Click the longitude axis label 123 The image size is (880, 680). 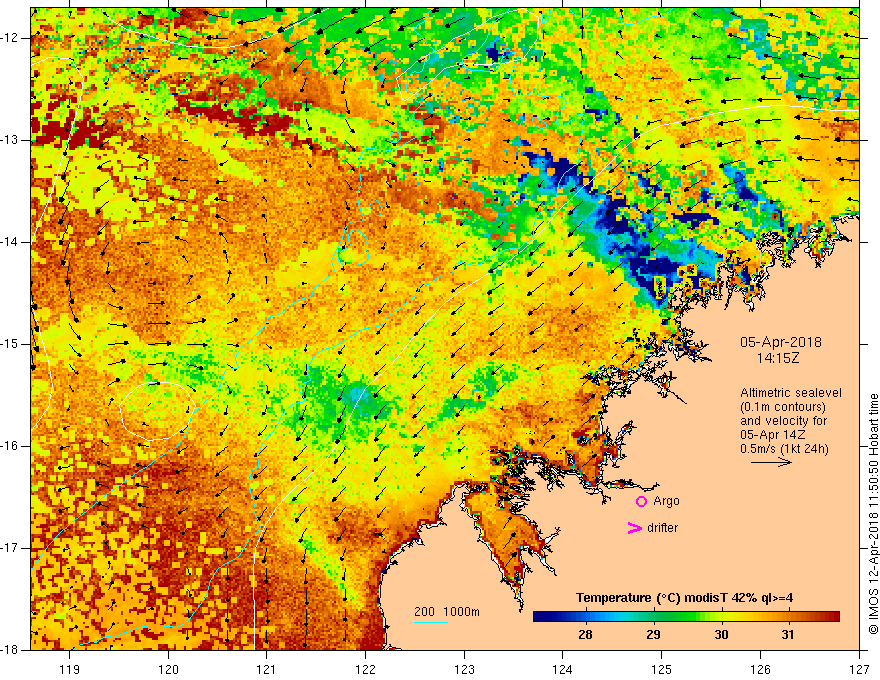[x=464, y=669]
